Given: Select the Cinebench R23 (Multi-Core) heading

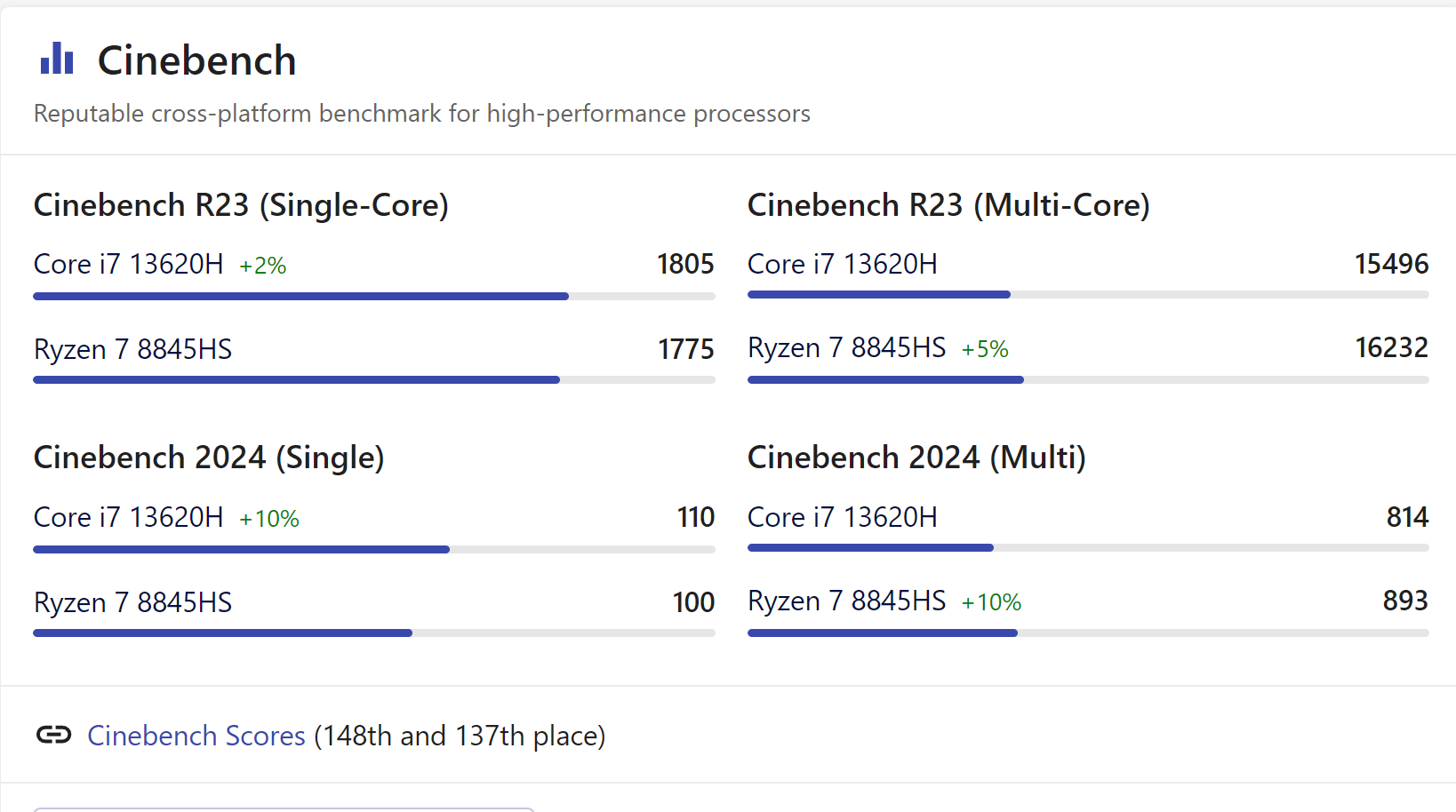Looking at the screenshot, I should (x=948, y=205).
